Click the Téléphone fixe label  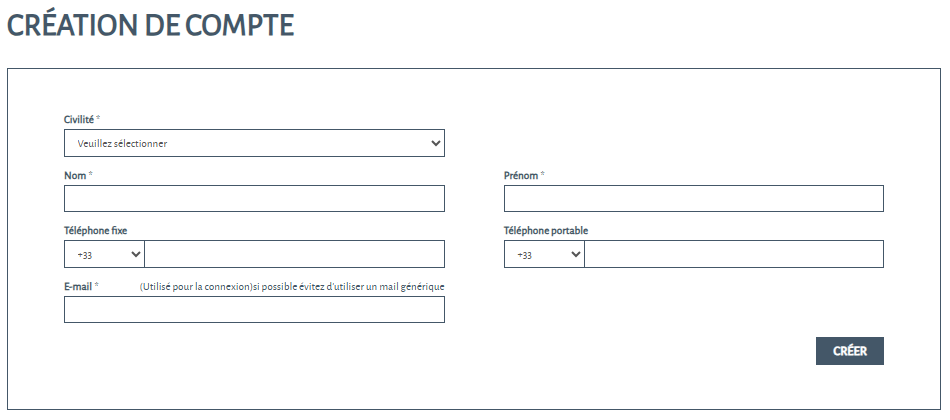click(96, 231)
